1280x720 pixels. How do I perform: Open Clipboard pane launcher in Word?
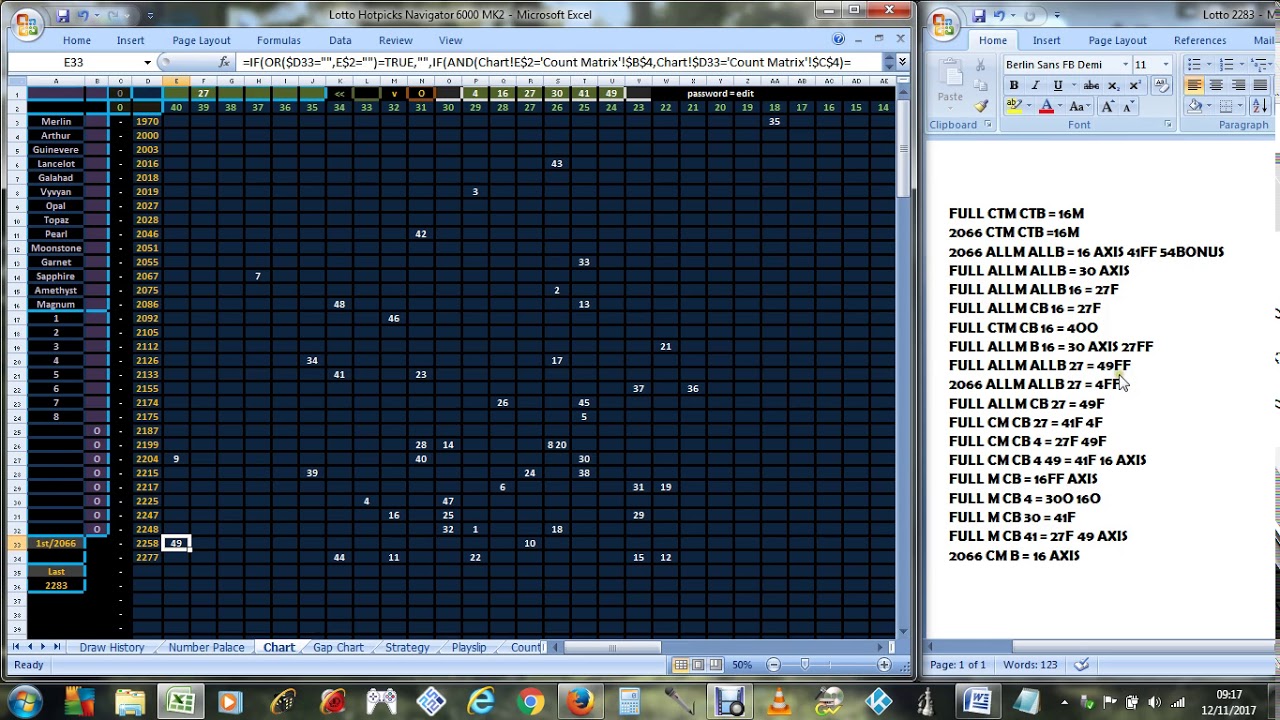[x=988, y=125]
